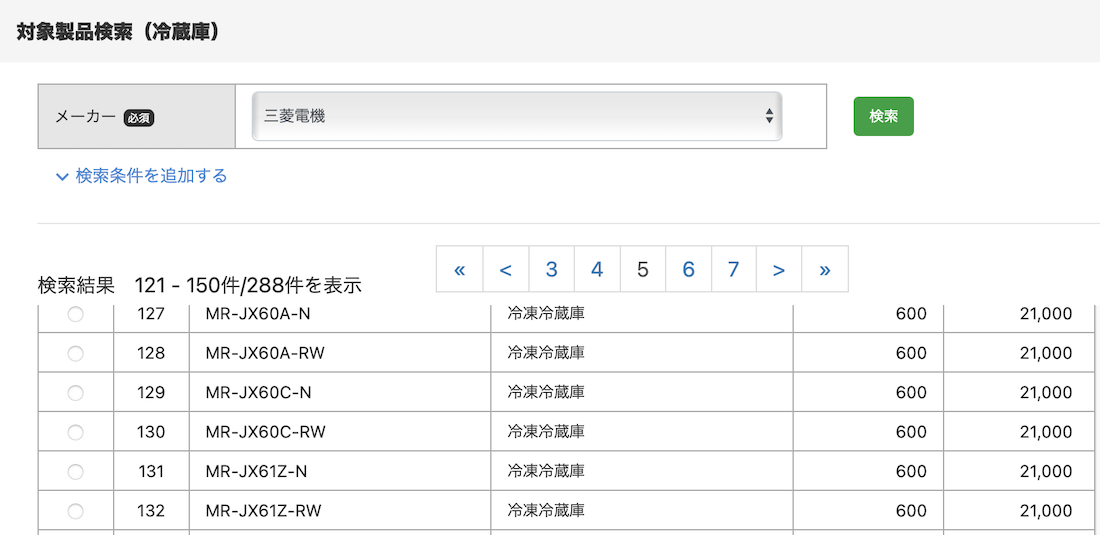Click row number 128 cell
The width and height of the screenshot is (1100, 535).
152,353
